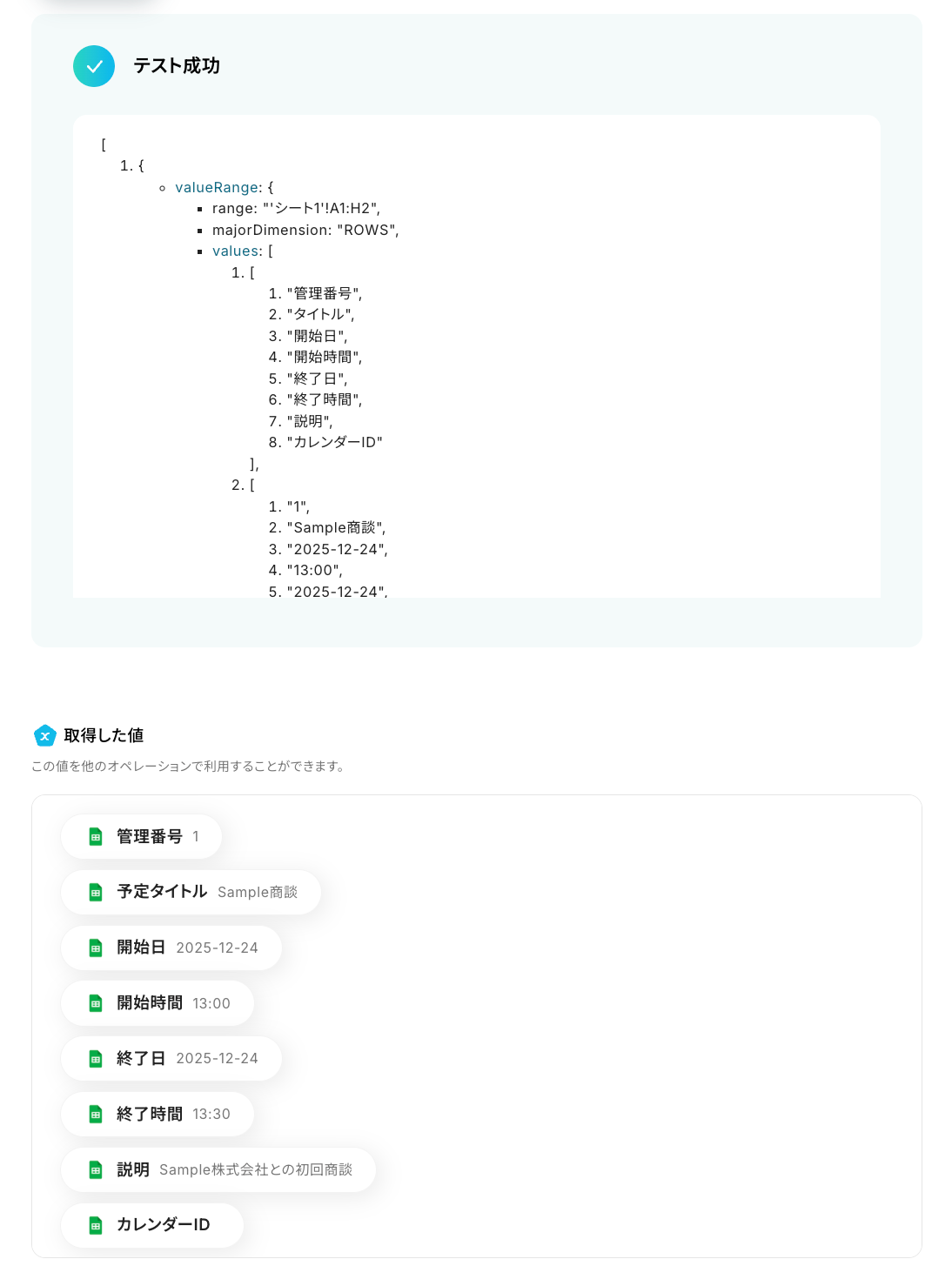The width and height of the screenshot is (952, 1286).
Task: Click the sheets icon on 管理番号 chip
Action: click(x=96, y=837)
